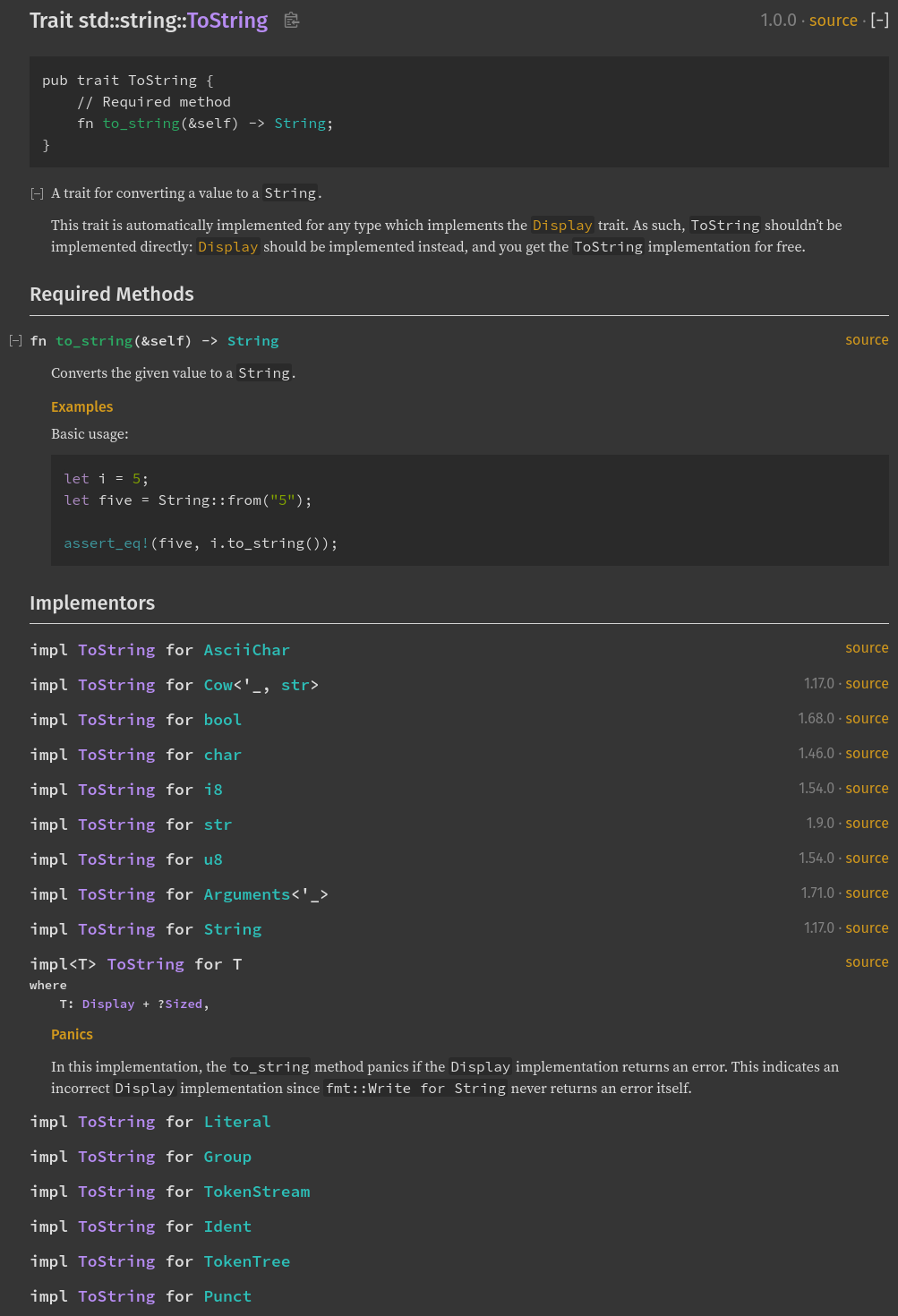Screen dimensions: 898x1316
Task: Open the Ident type link
Action: click(x=227, y=1226)
